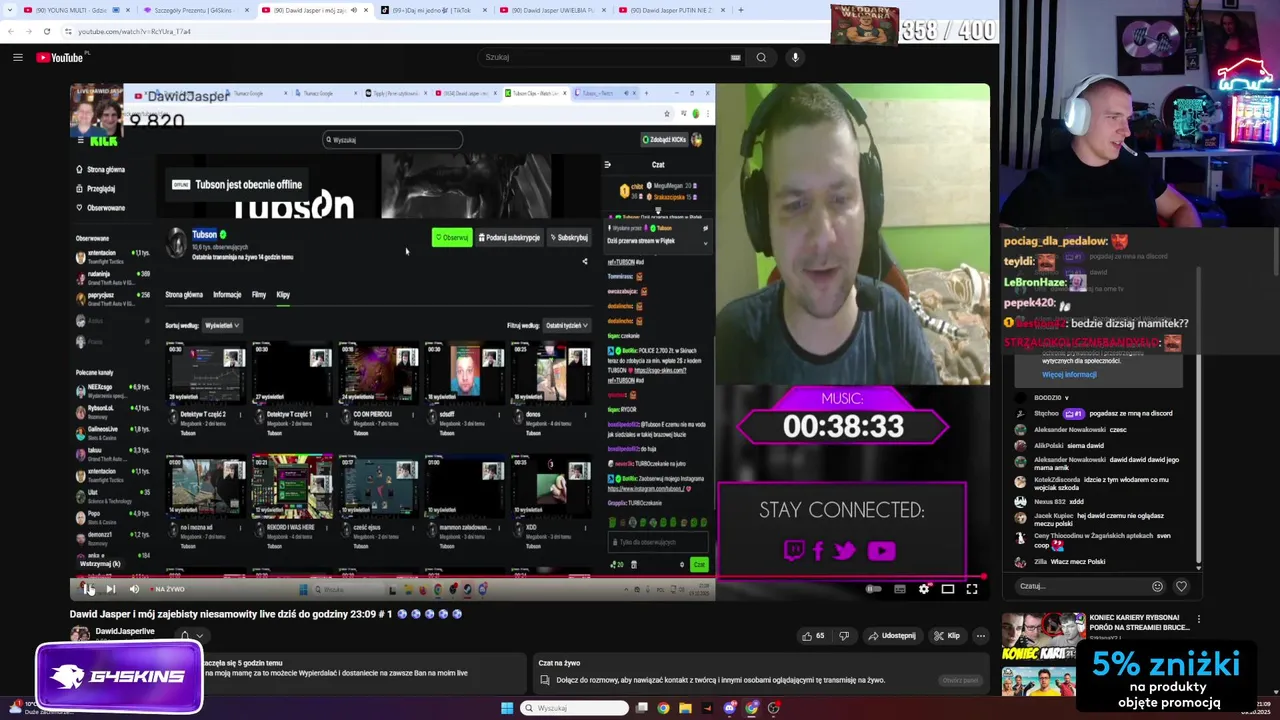The width and height of the screenshot is (1280, 720).
Task: Open emoji picker in live chat
Action: 1157,586
